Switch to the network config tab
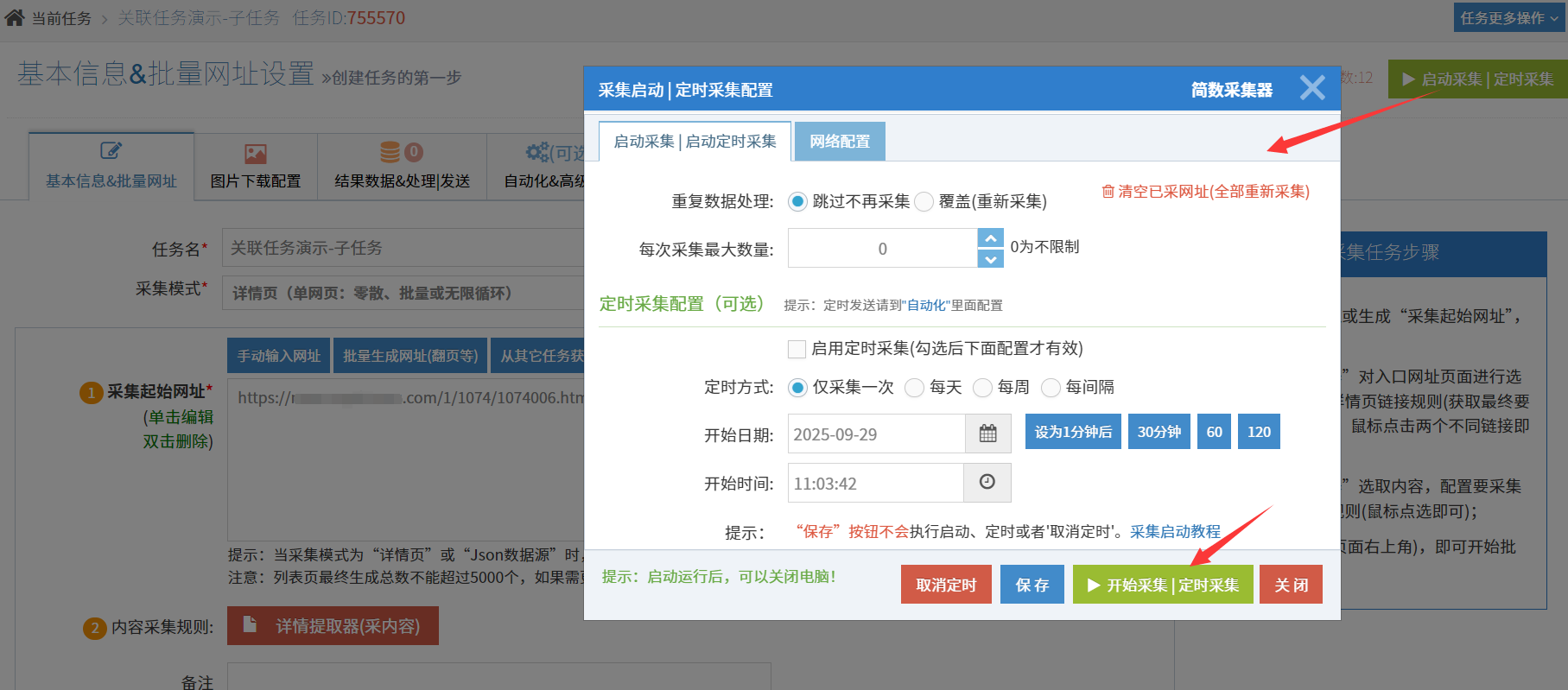 840,142
